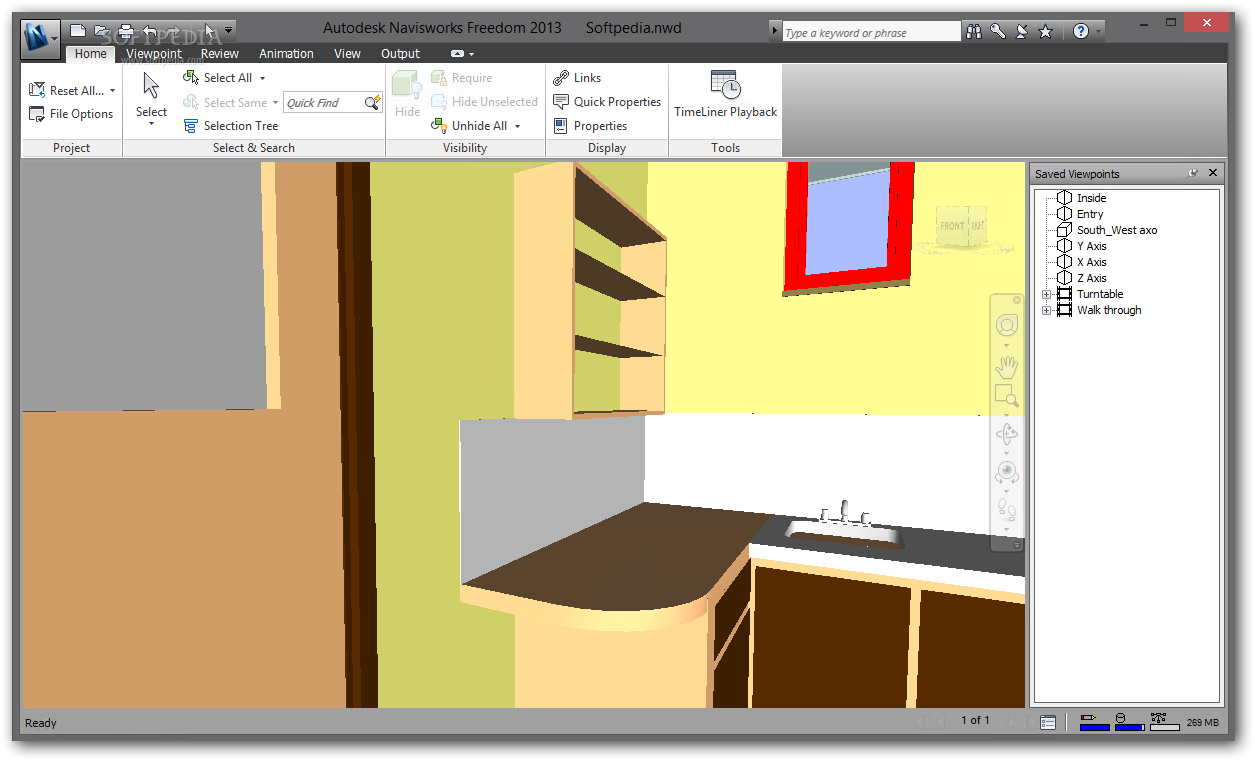This screenshot has height=761, width=1255.
Task: Select the Look Around tool
Action: point(1007,471)
